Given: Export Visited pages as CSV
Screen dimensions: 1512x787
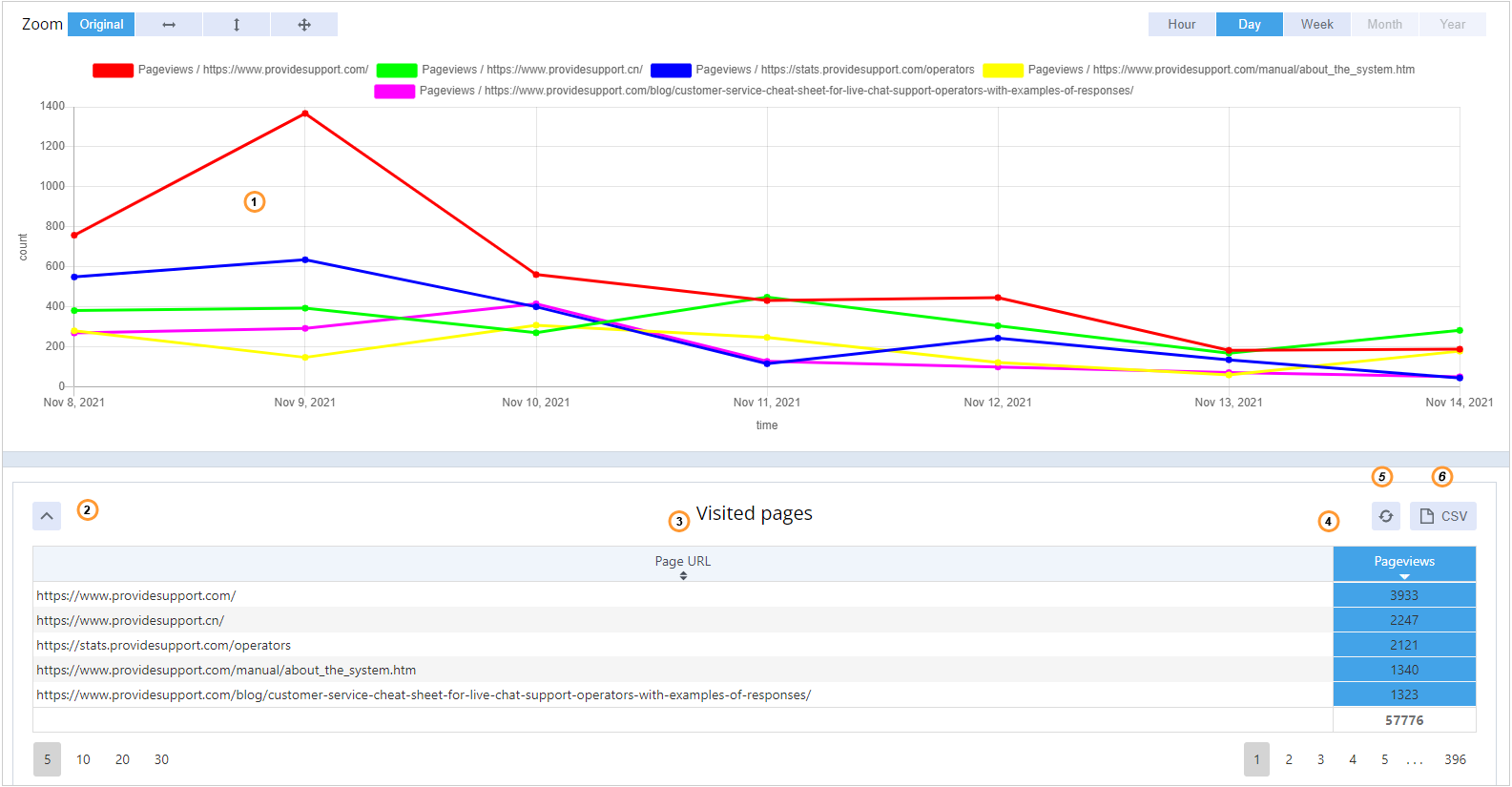Looking at the screenshot, I should point(1443,516).
